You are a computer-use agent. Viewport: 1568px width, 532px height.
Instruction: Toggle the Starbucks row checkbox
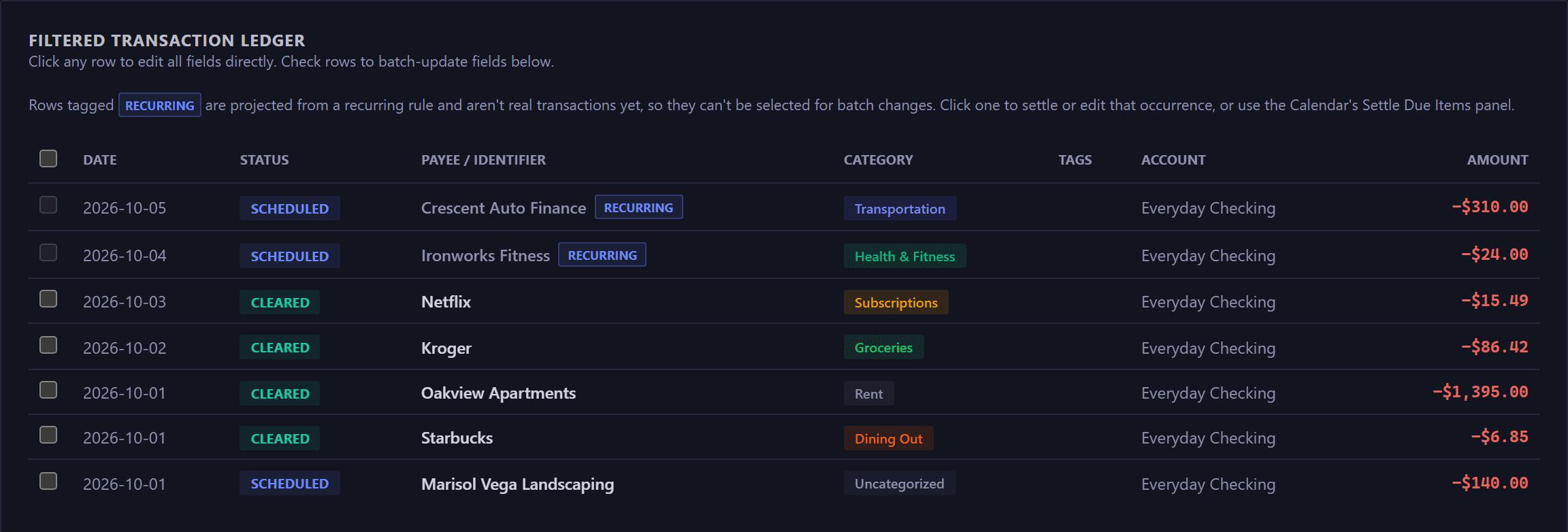click(x=48, y=435)
